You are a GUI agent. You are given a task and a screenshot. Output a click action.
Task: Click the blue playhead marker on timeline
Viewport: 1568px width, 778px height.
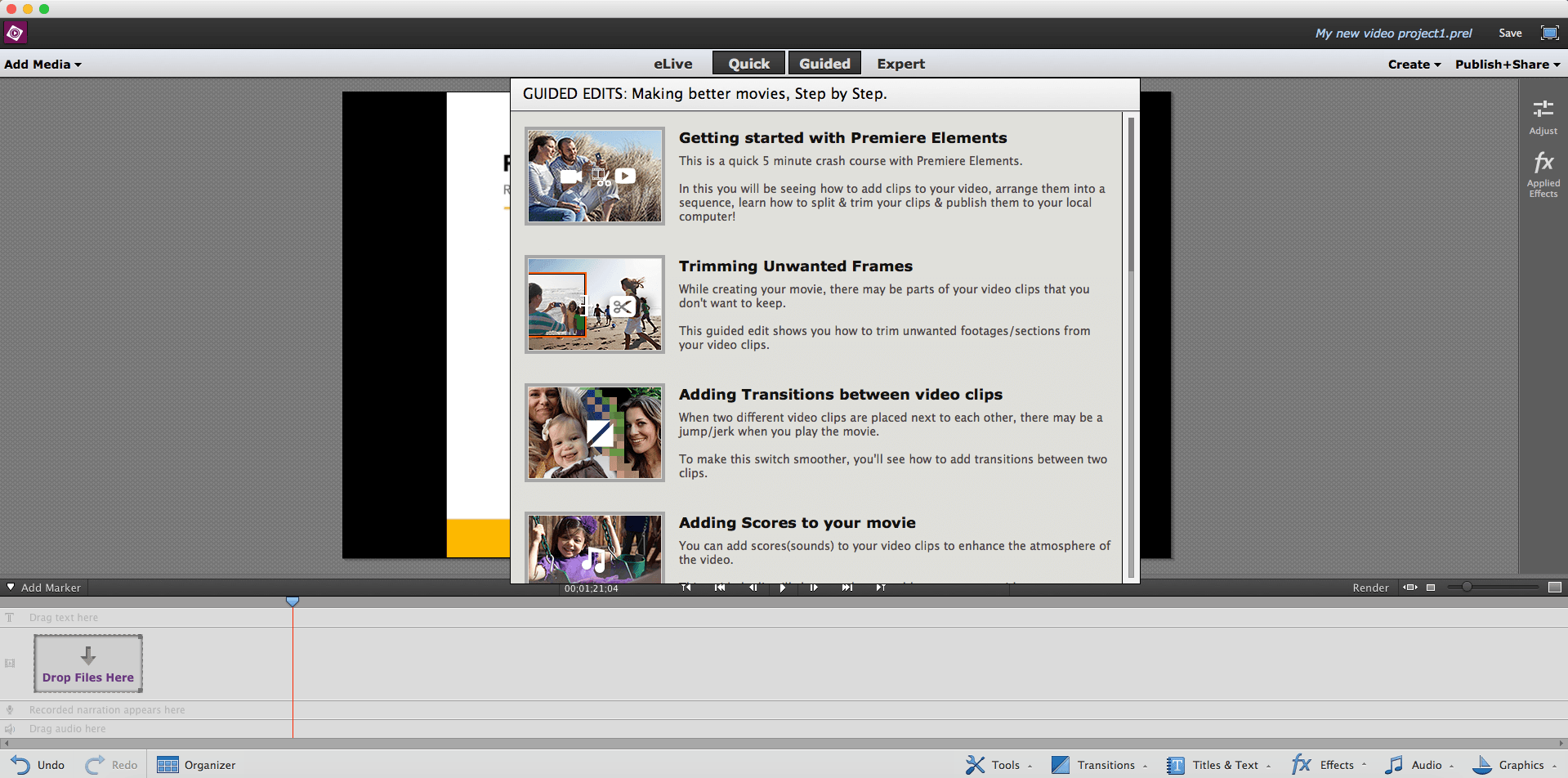(x=293, y=601)
